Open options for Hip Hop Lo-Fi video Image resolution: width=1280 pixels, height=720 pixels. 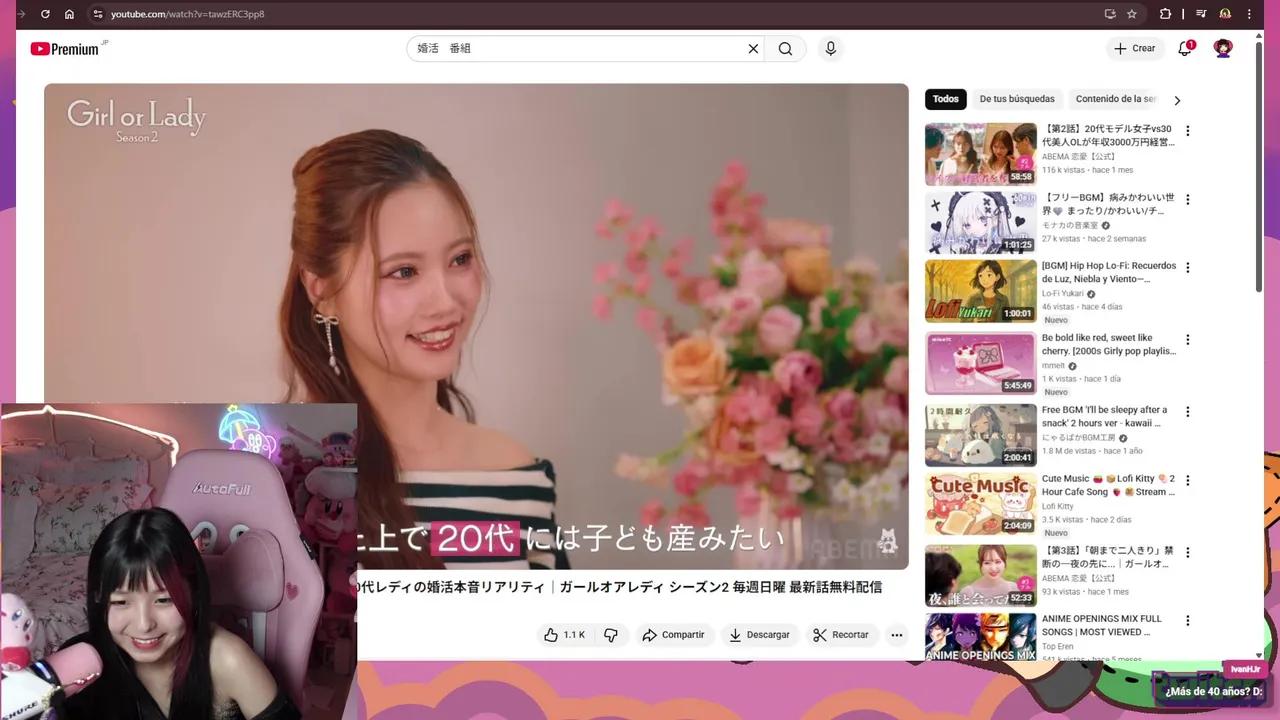click(x=1188, y=268)
